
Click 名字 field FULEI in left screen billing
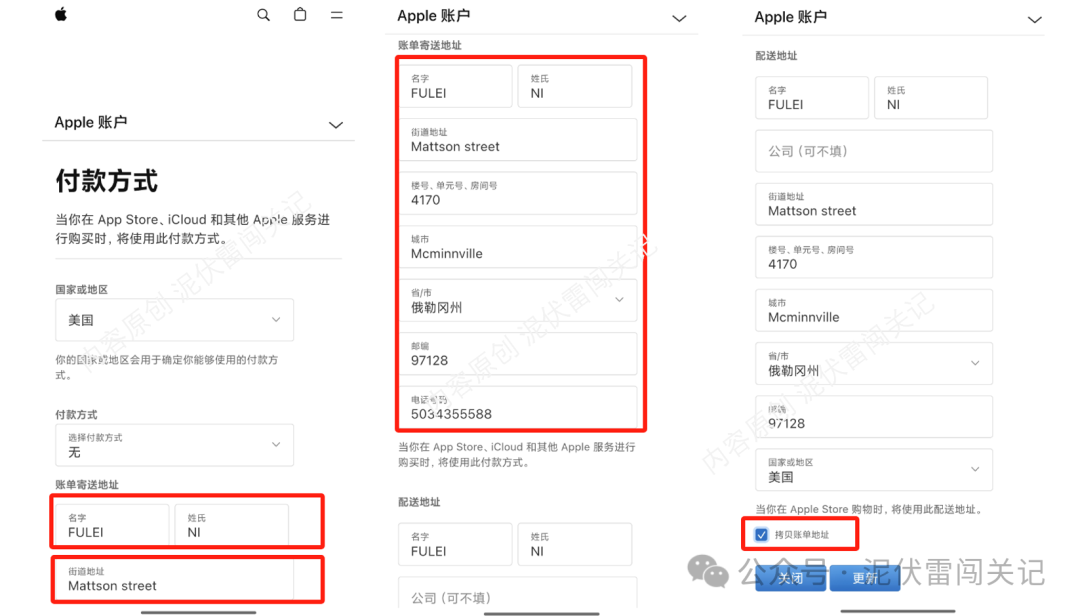[x=112, y=525]
